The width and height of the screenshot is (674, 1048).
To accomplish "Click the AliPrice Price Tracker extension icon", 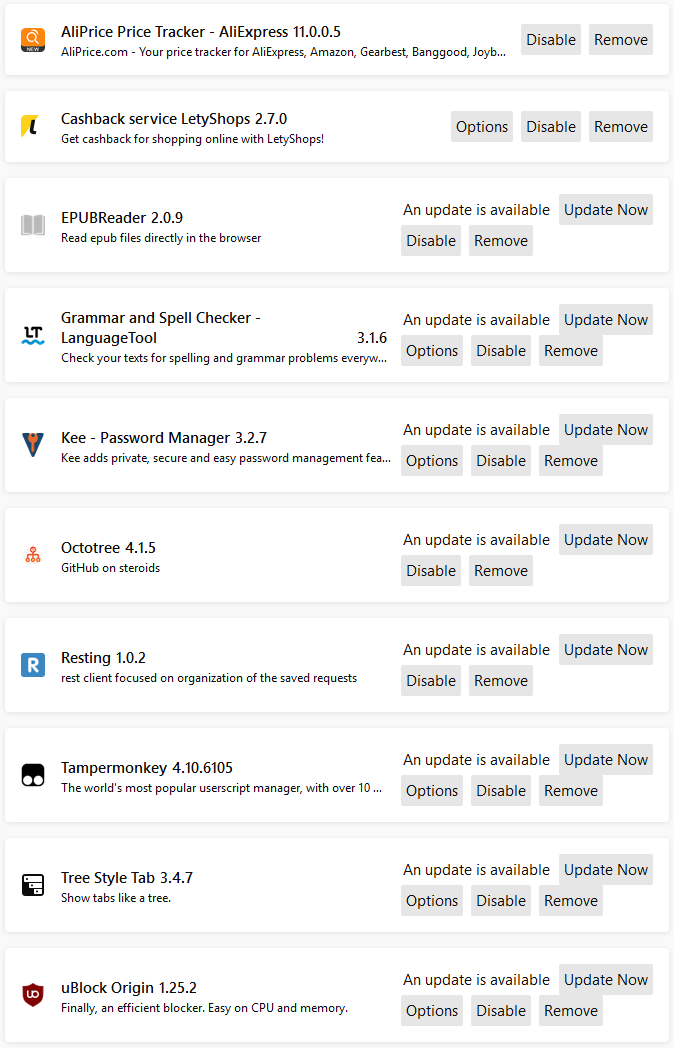I will click(x=33, y=40).
